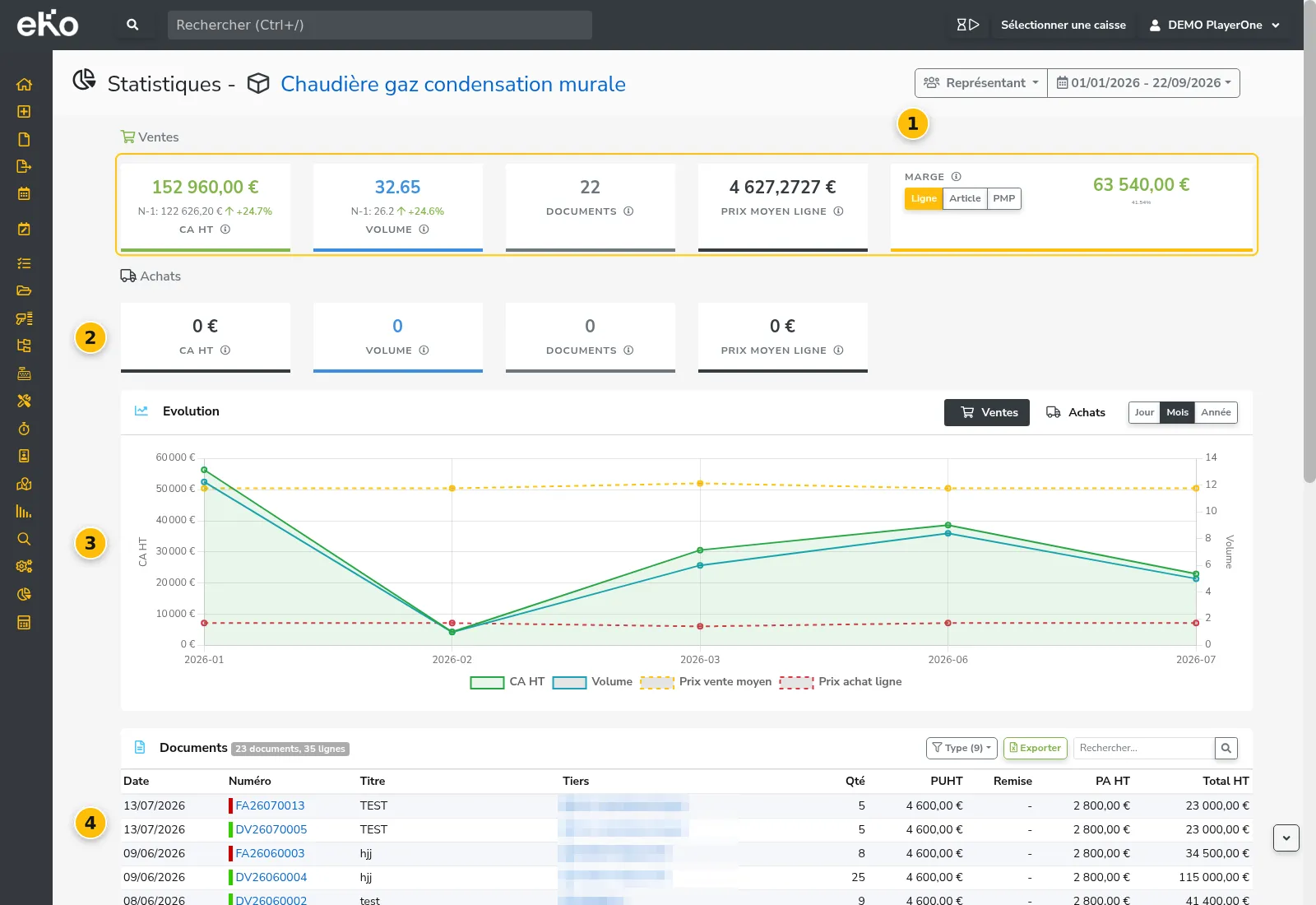Open the task checklist icon in sidebar

tap(24, 263)
